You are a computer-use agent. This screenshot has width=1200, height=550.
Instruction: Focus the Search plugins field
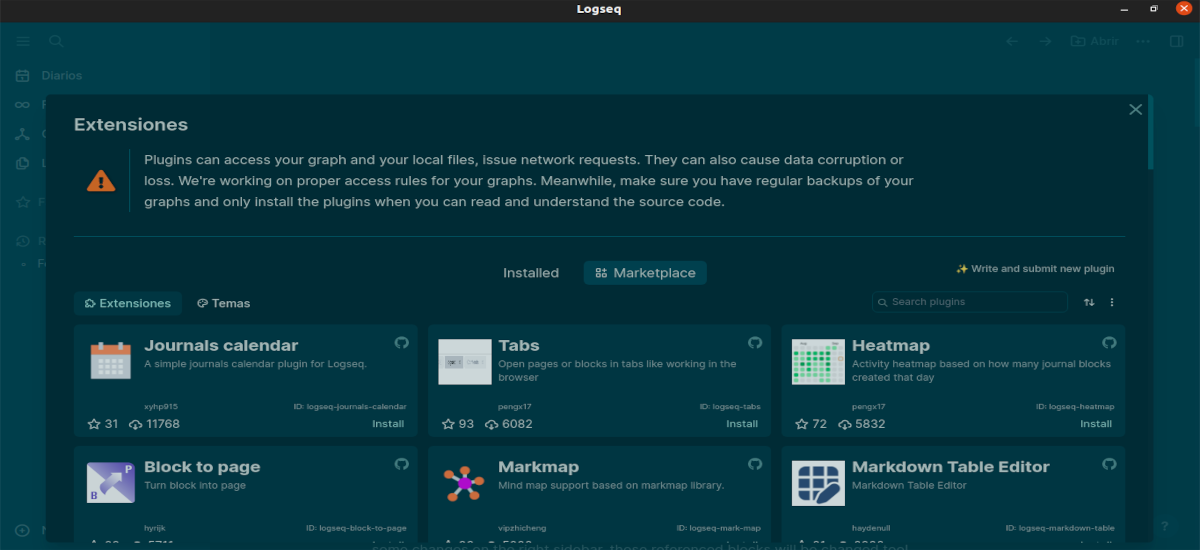[x=970, y=302]
